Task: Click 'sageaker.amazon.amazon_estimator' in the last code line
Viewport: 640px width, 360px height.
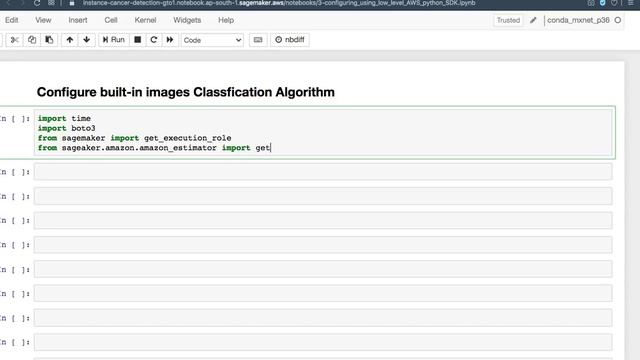Action: (139, 148)
